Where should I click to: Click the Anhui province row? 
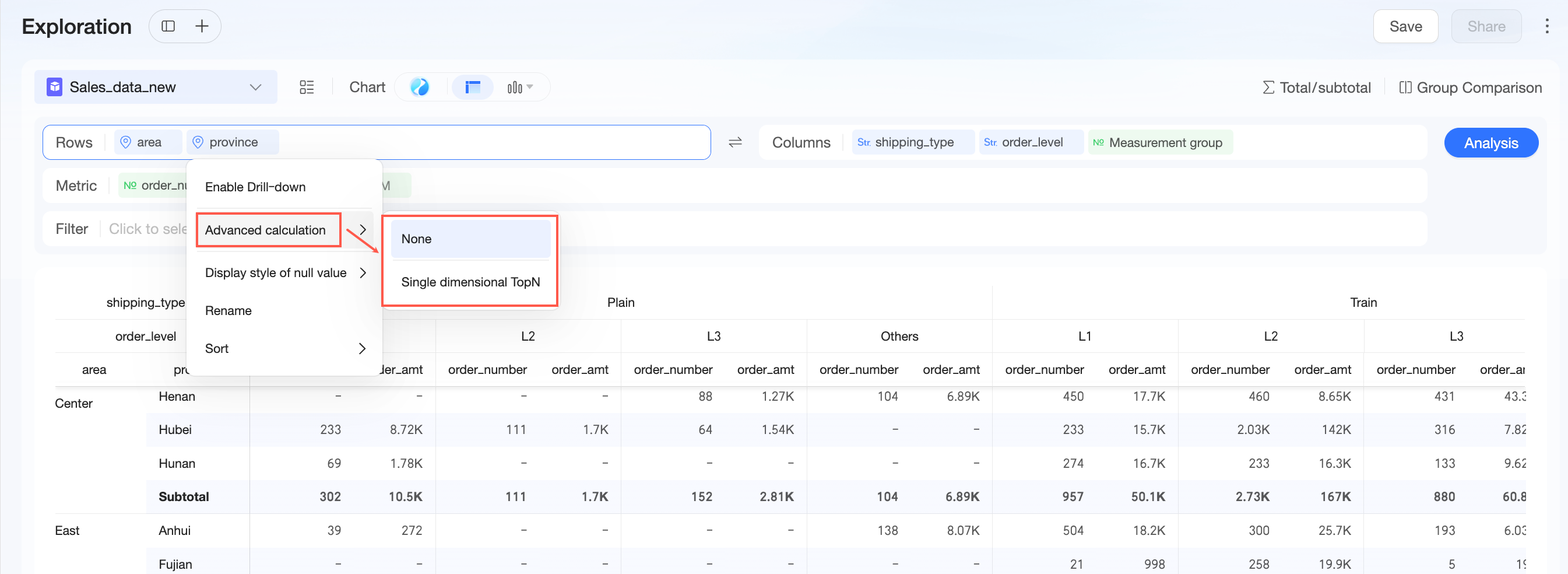pos(174,530)
